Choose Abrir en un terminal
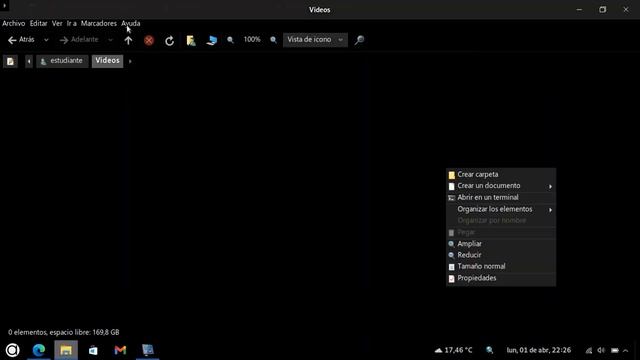Image resolution: width=640 pixels, height=360 pixels. (x=501, y=198)
